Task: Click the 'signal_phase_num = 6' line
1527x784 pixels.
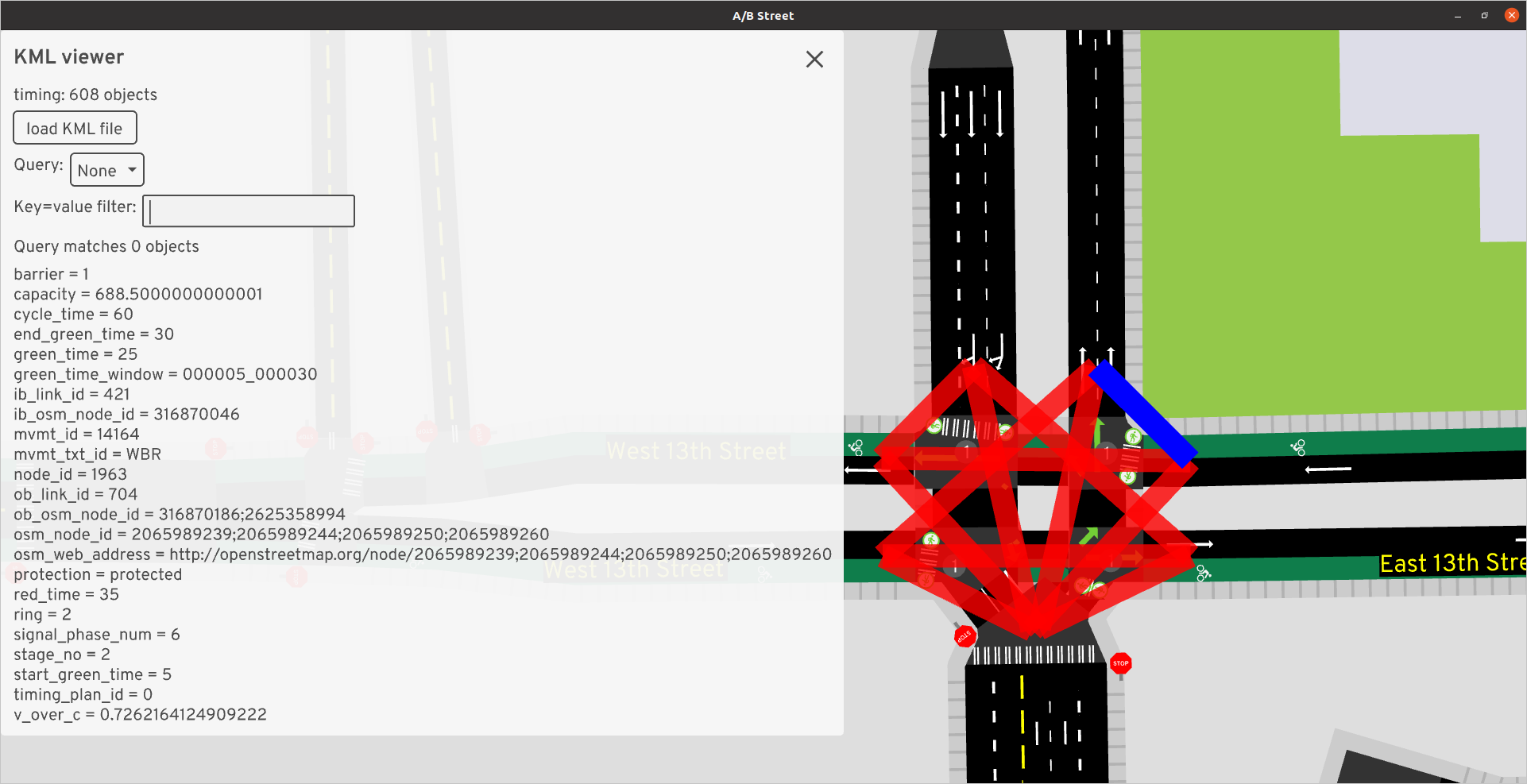Action: tap(97, 634)
